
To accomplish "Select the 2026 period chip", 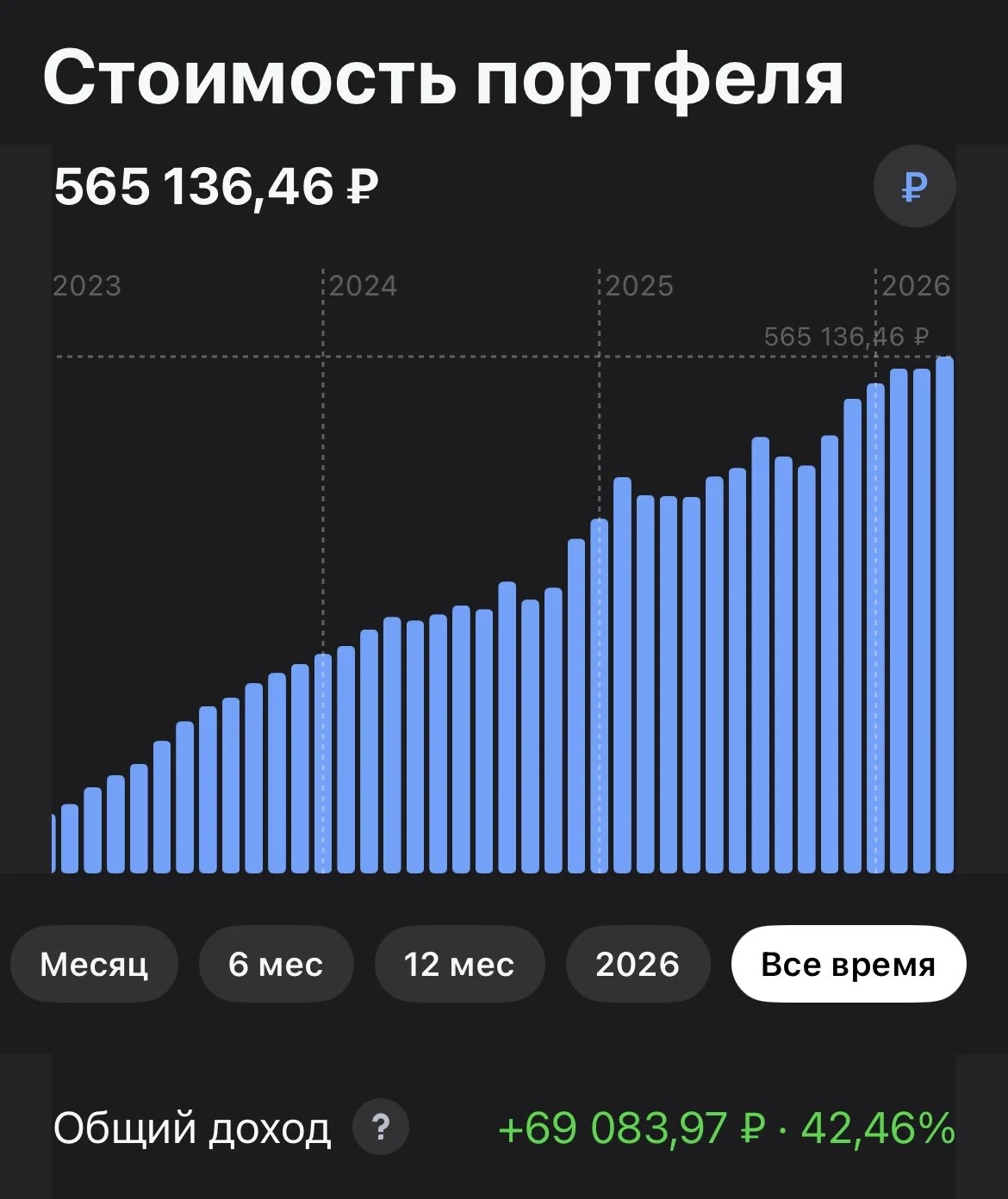I will point(638,964).
